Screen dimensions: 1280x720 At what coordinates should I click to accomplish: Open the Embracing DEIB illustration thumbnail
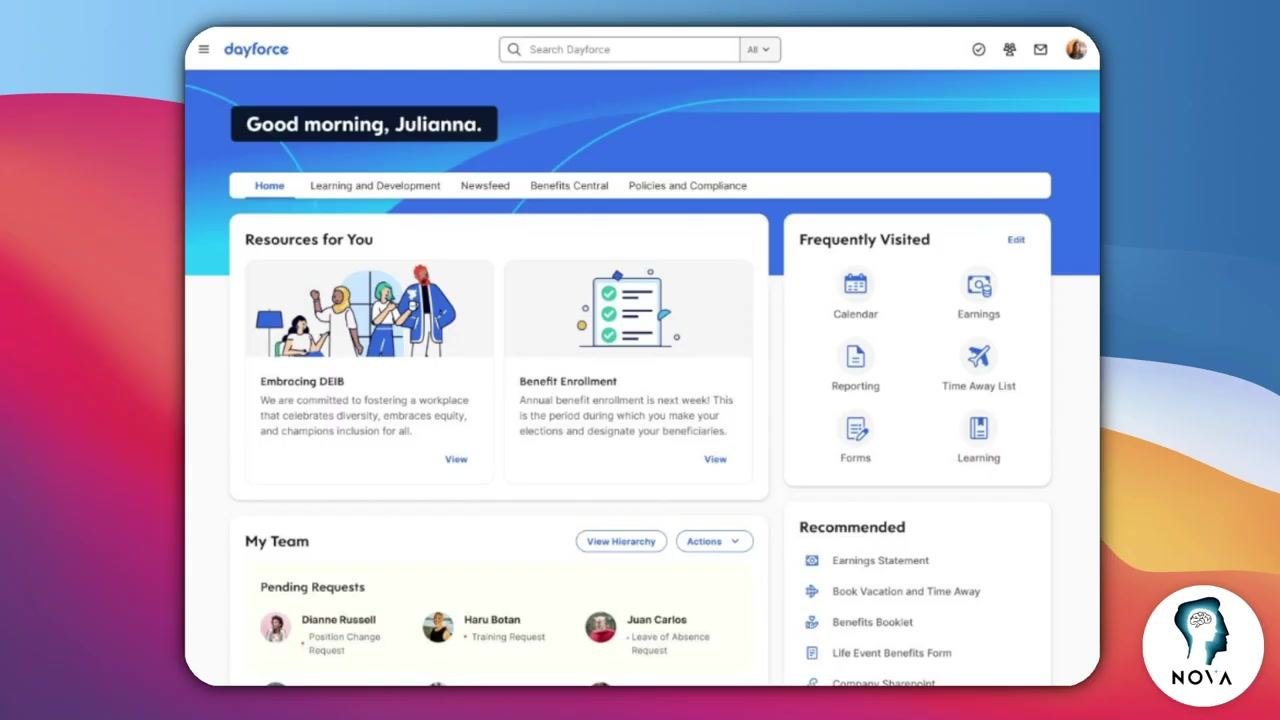click(x=369, y=309)
